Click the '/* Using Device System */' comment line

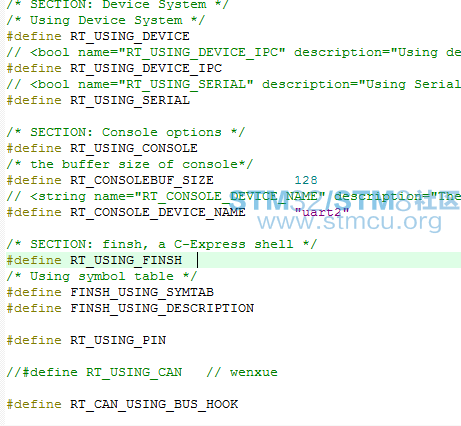[x=106, y=20]
